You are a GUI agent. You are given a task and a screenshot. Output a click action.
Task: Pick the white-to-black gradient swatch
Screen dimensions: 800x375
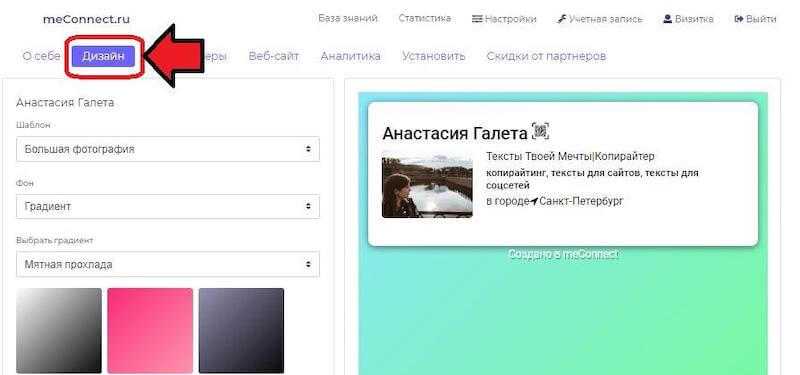(59, 331)
